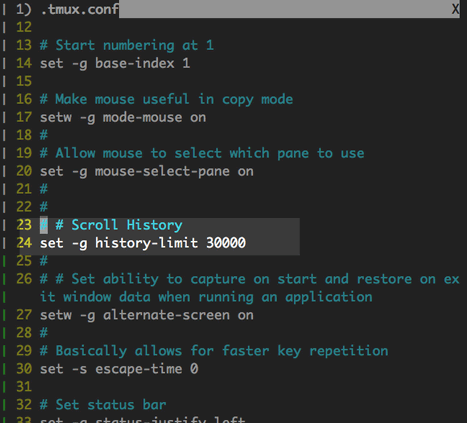Click the wrapped text 'it window data when running'
This screenshot has height=423, width=467.
(x=147, y=297)
